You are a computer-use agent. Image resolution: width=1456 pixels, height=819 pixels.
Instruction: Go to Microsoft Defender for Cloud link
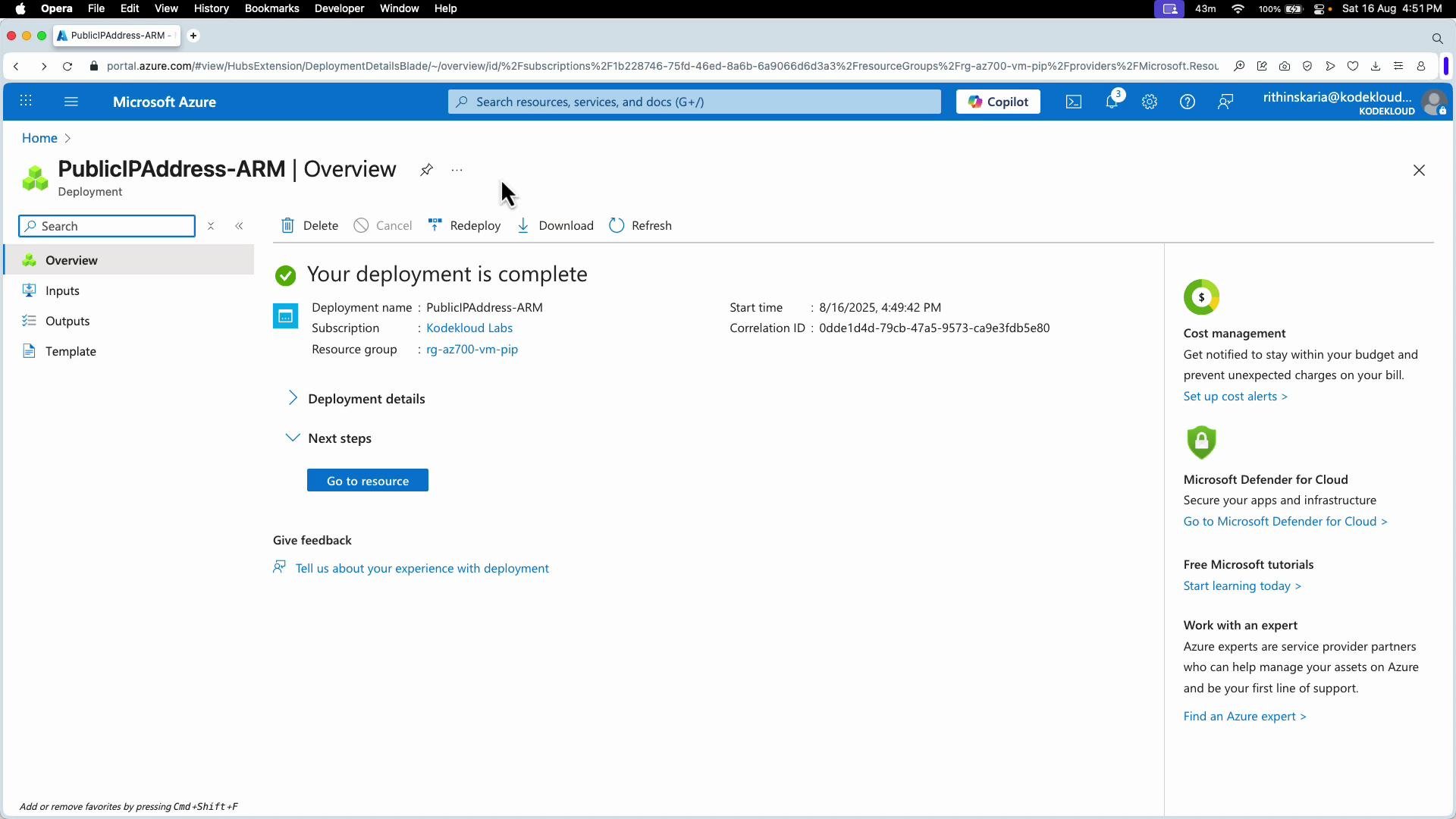[x=1285, y=522]
